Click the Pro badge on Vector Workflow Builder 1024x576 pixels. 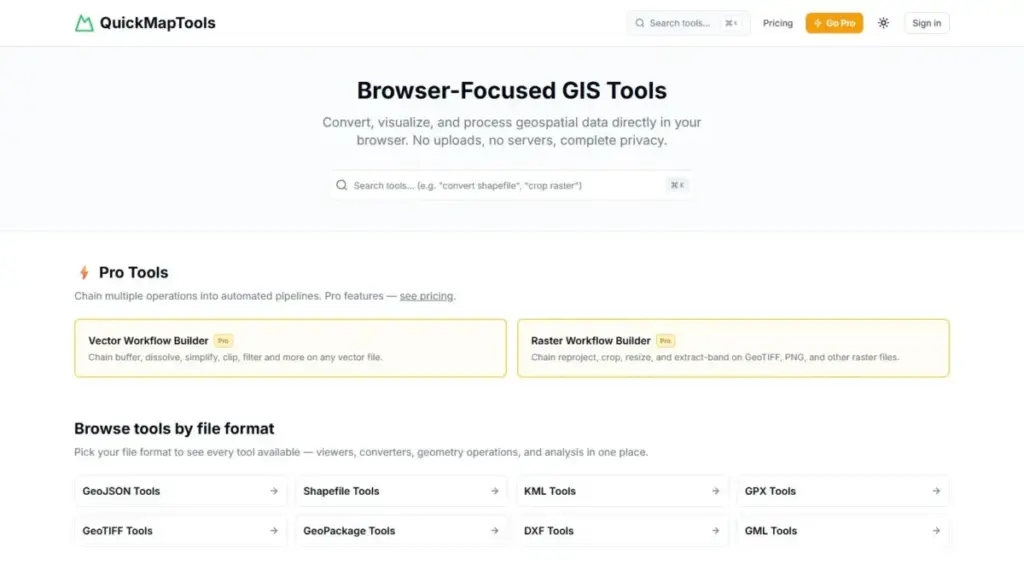point(223,341)
